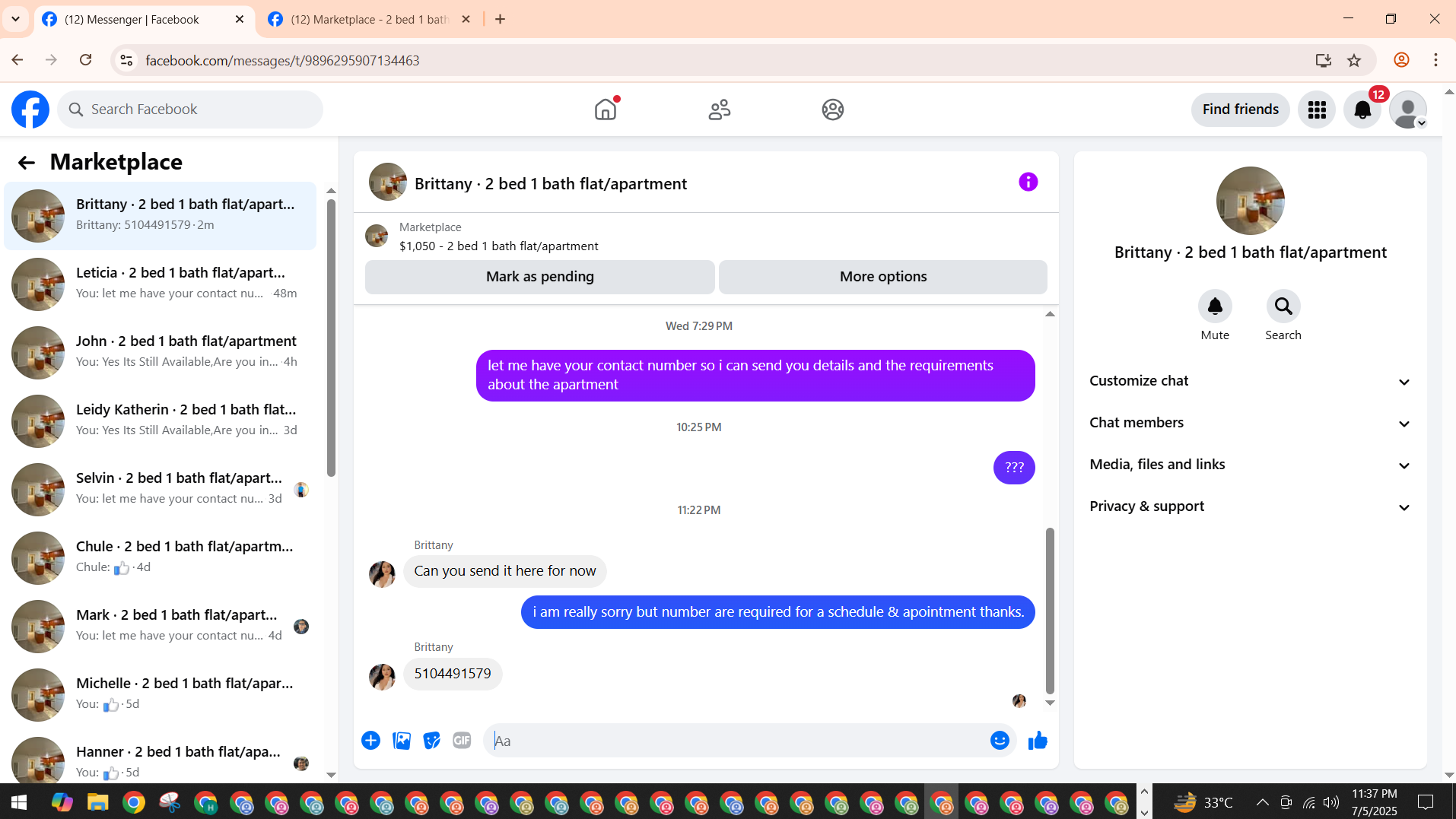Open Michelle conversation
1456x819 pixels.
tap(160, 694)
